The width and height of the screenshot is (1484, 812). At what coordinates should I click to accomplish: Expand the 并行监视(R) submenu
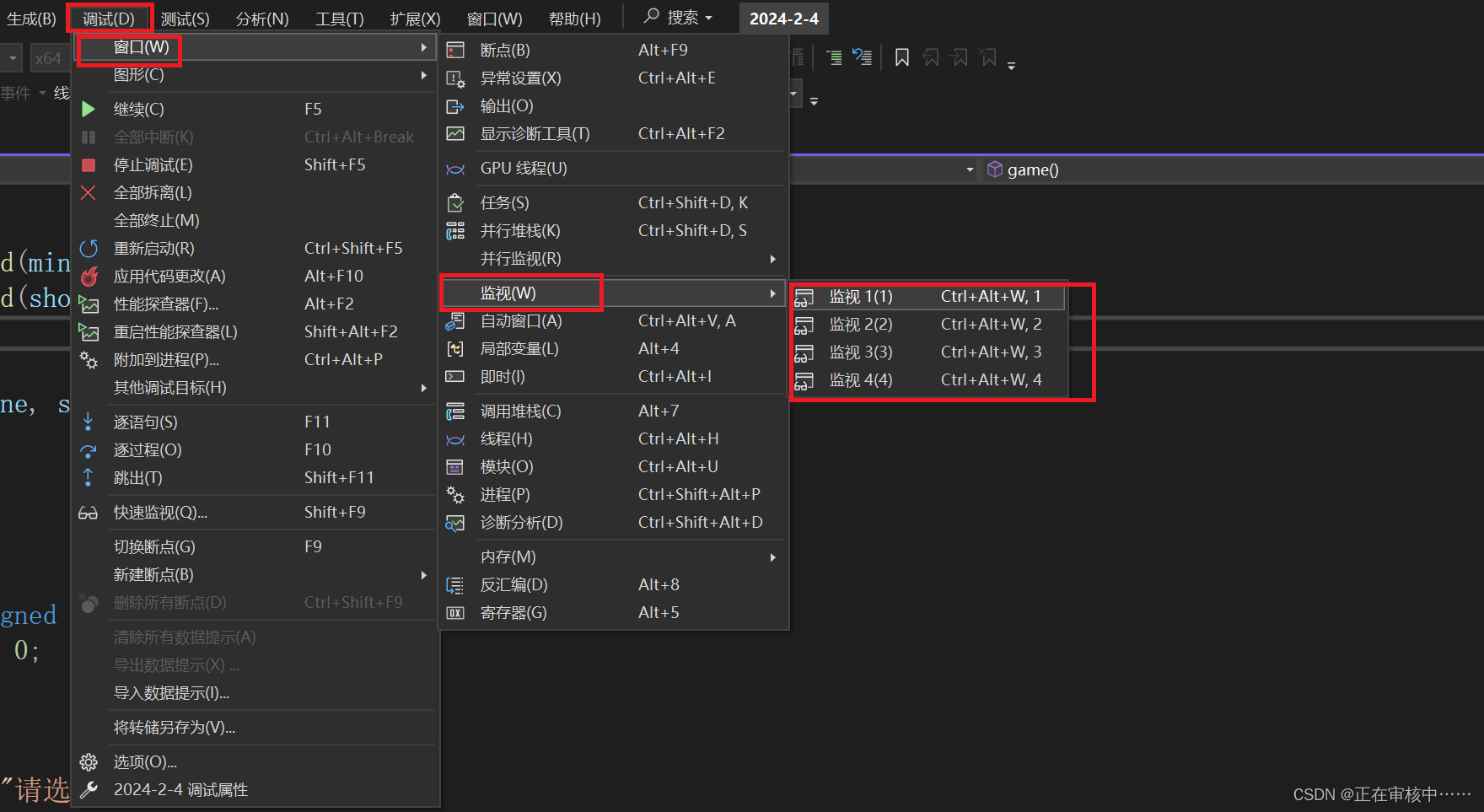612,259
